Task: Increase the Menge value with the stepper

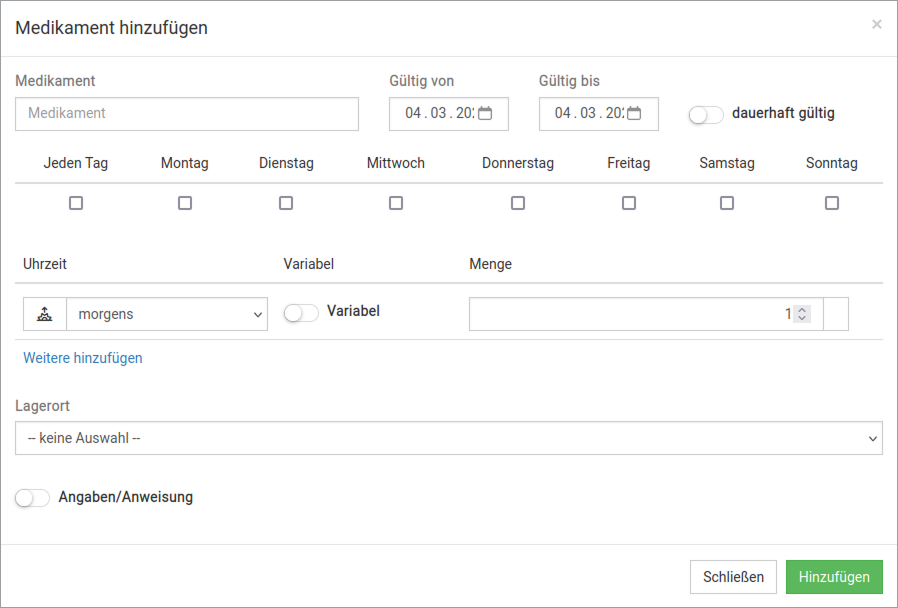Action: pos(802,309)
